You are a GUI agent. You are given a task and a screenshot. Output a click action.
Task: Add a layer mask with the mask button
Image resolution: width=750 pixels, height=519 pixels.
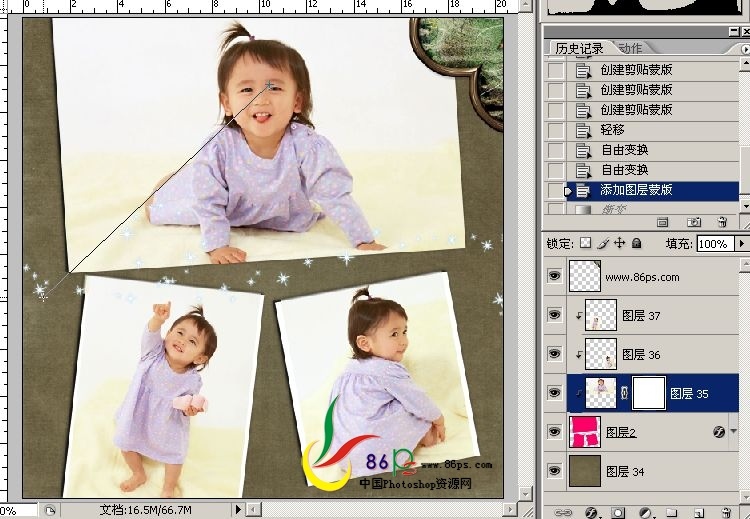coord(618,513)
